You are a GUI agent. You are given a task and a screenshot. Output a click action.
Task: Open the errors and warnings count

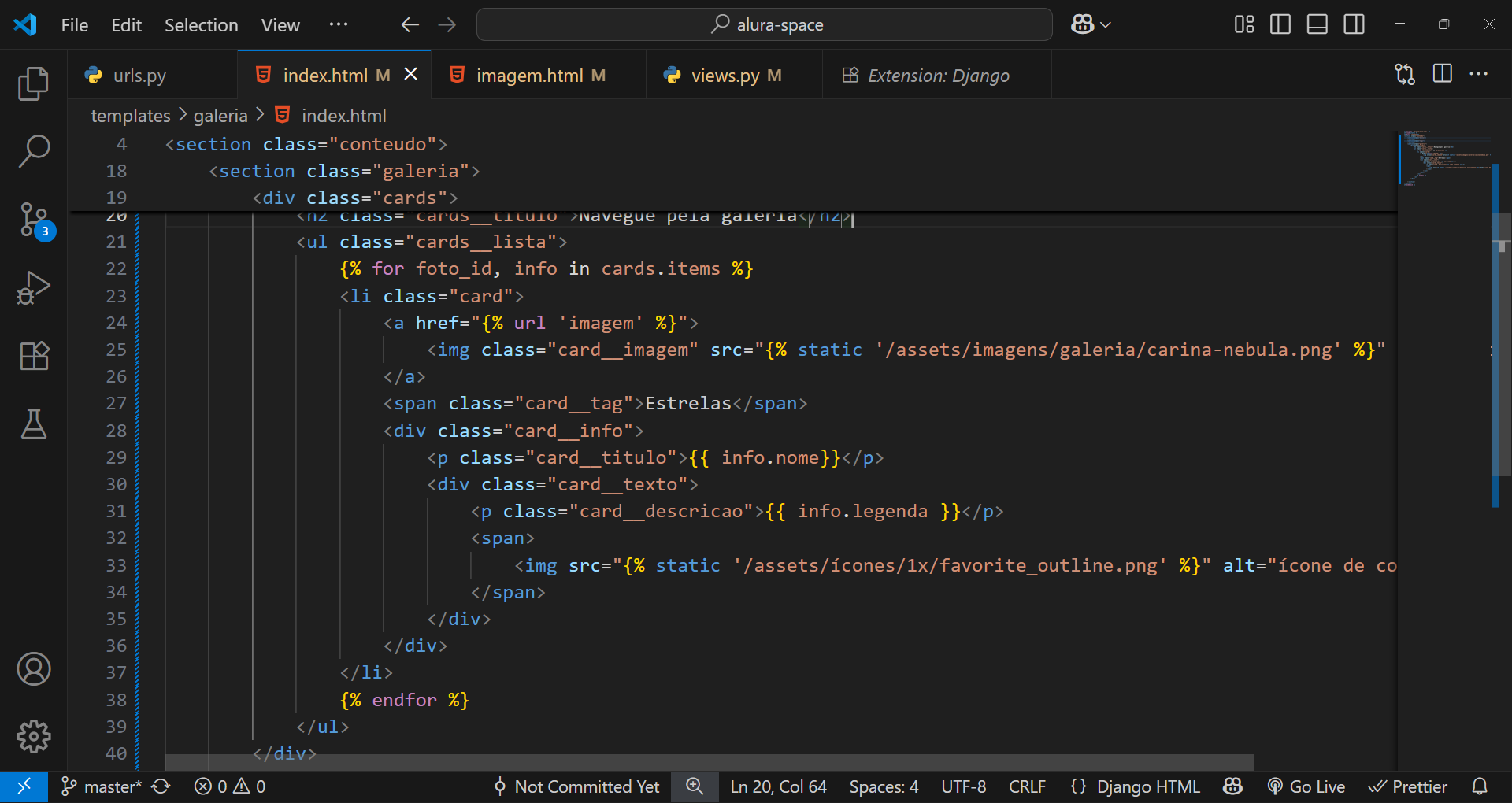(230, 786)
